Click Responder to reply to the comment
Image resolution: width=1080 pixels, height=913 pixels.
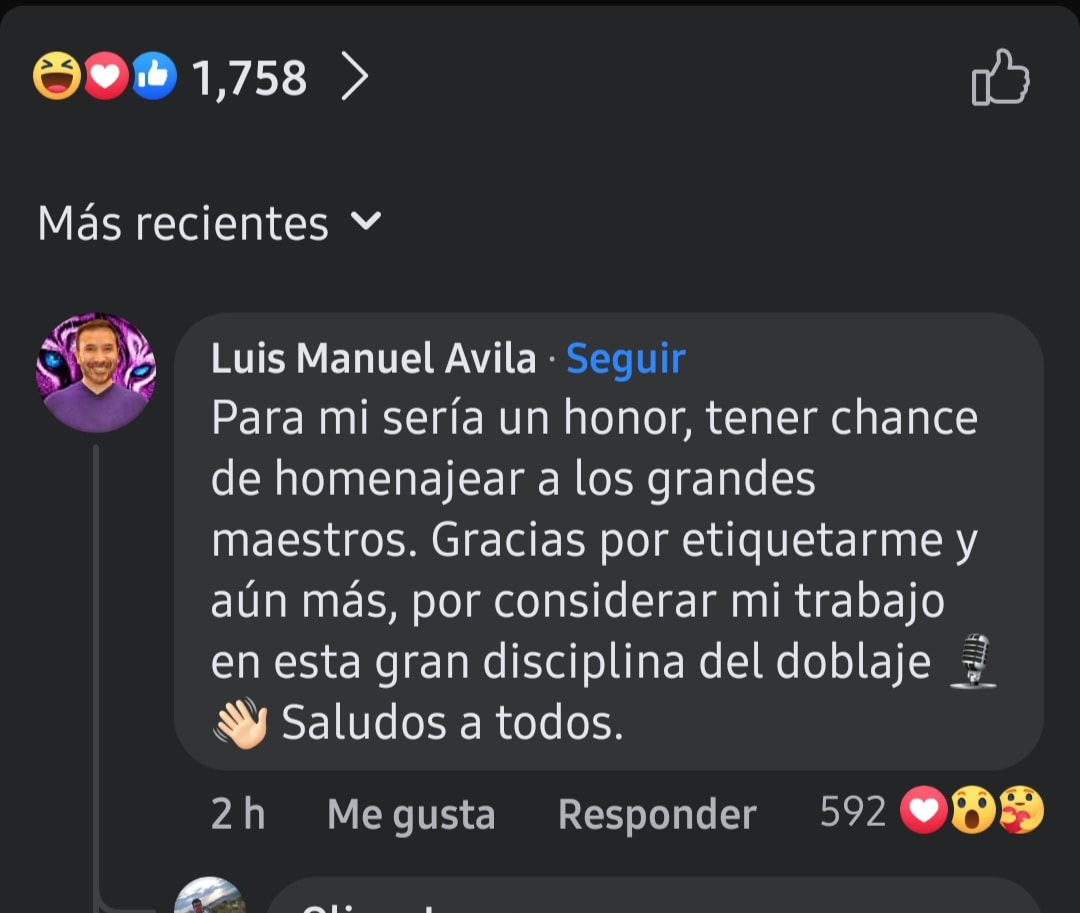click(x=657, y=813)
